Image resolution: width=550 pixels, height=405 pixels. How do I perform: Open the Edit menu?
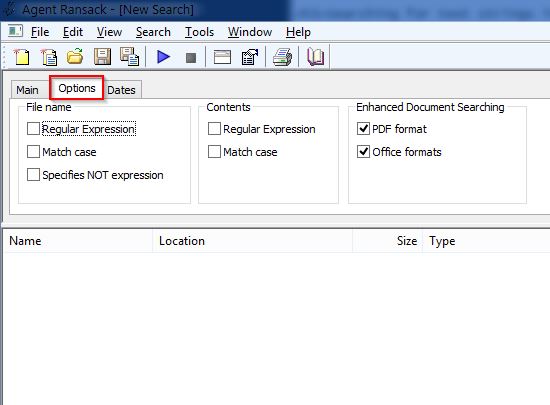(73, 32)
